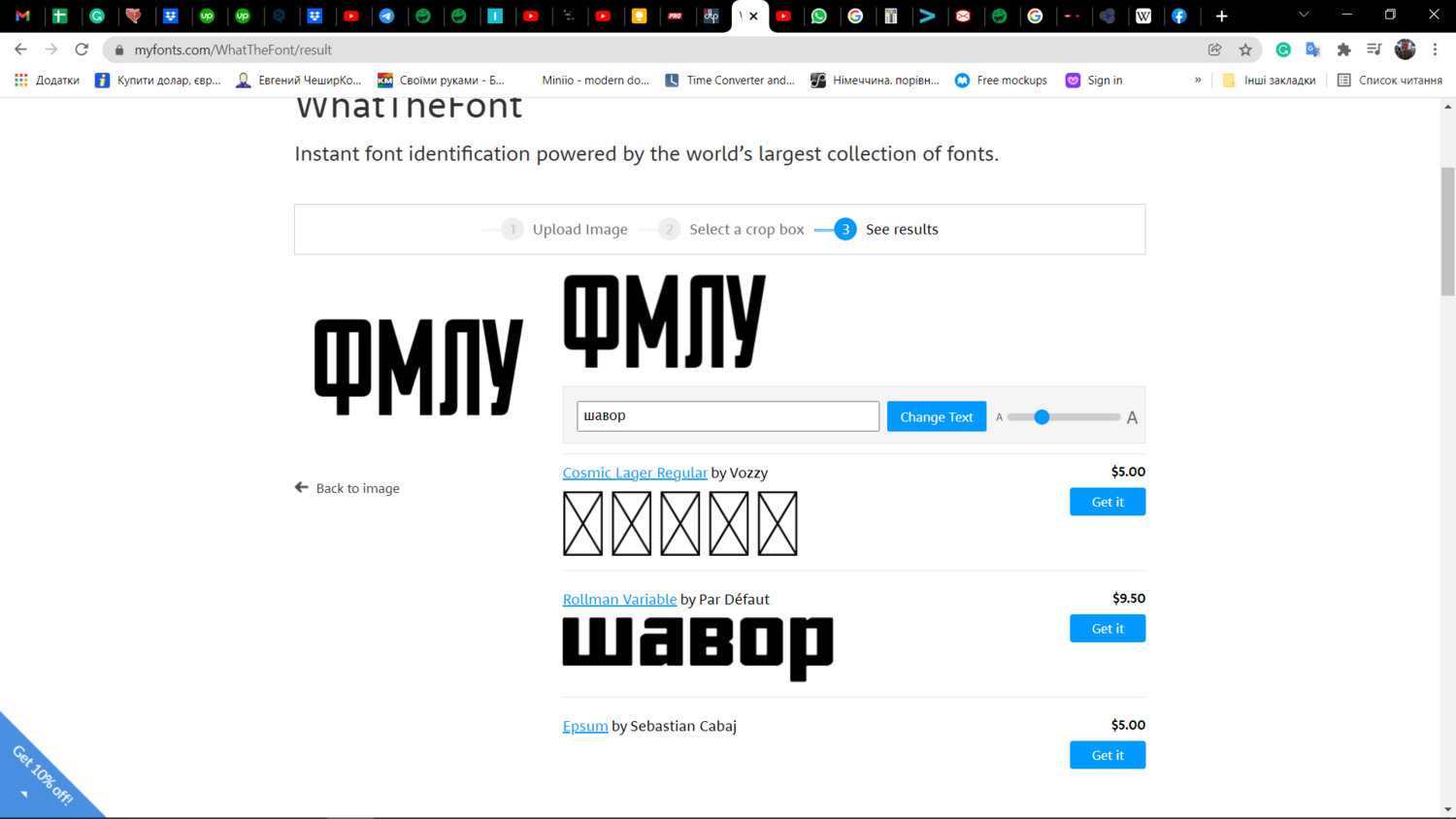
Task: Open the Grammarly browser tab
Action: (97, 16)
